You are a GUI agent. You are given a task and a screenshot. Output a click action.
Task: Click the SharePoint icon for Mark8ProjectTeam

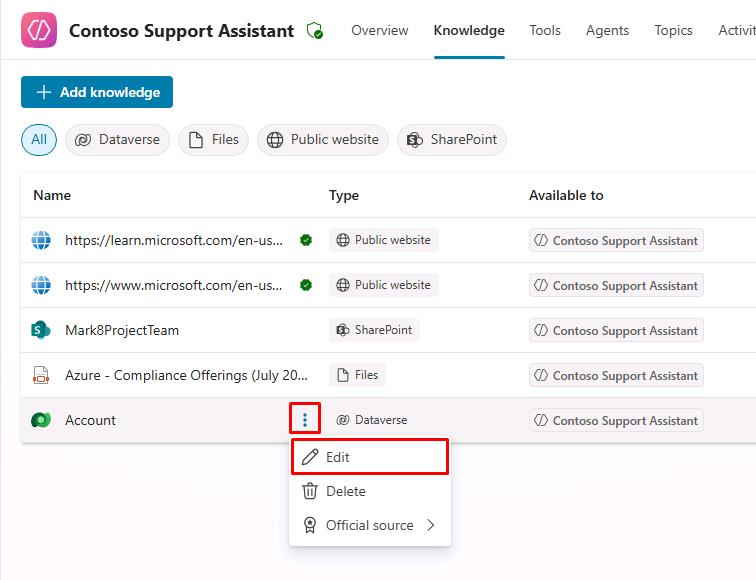(41, 330)
